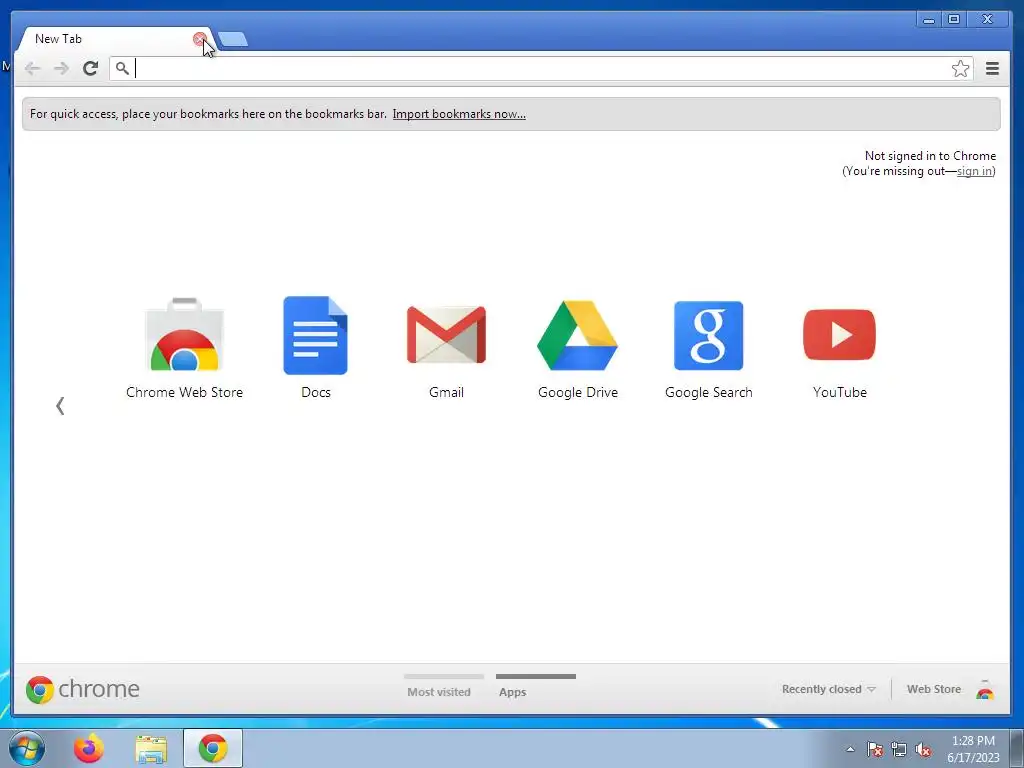The image size is (1024, 768).
Task: Open the YouTube app icon
Action: pos(839,334)
